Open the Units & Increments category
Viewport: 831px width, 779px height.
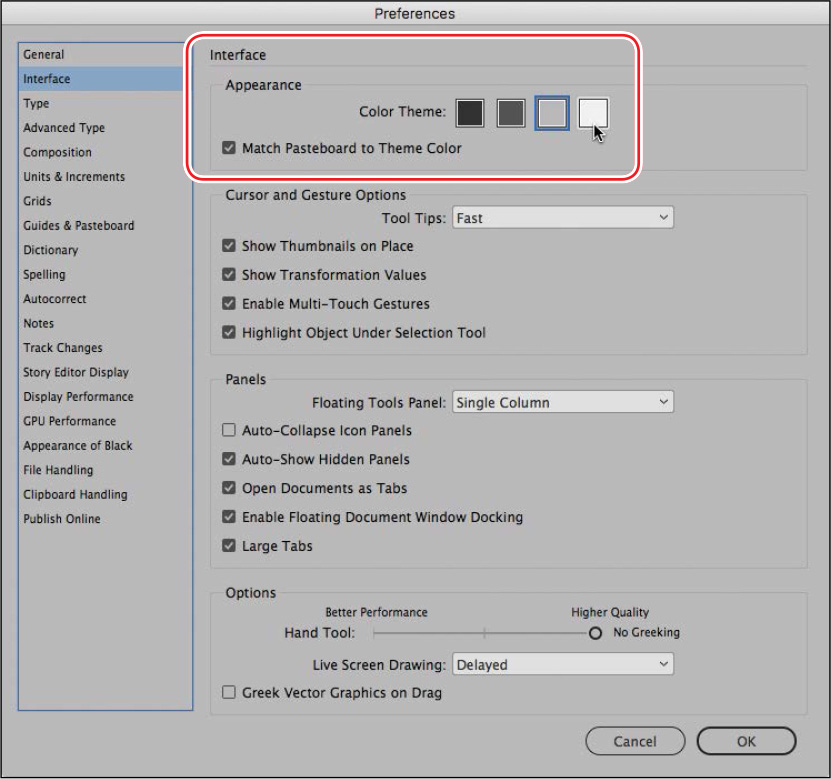74,177
